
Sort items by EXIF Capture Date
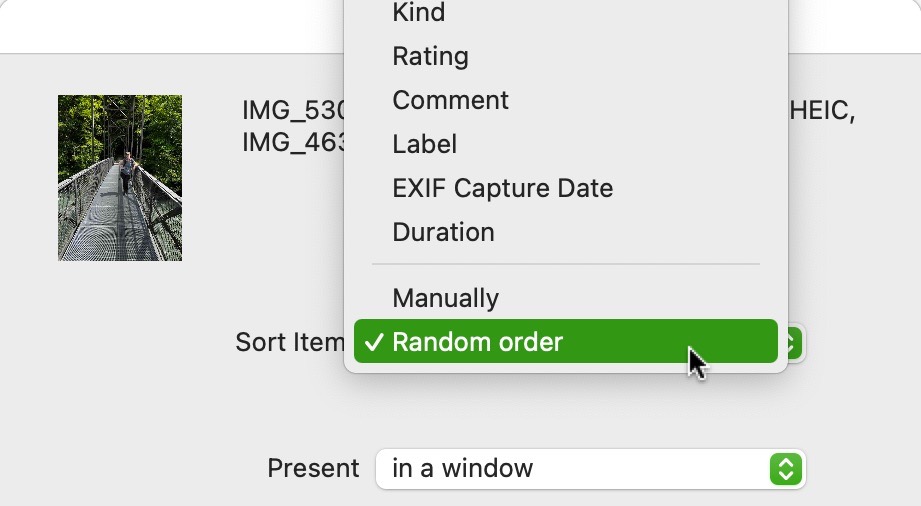[502, 188]
